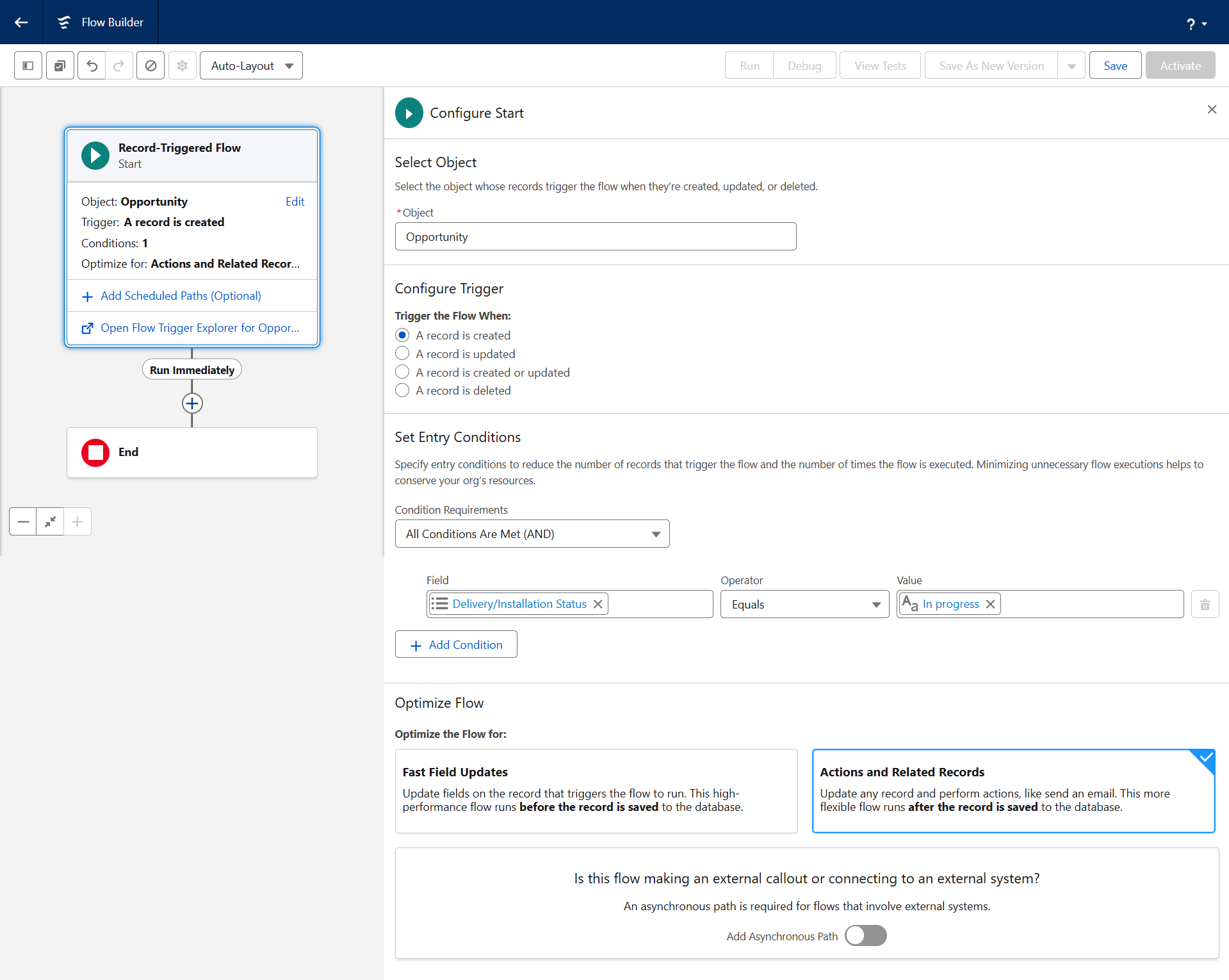The width and height of the screenshot is (1229, 980).
Task: Redo the last change
Action: (119, 65)
